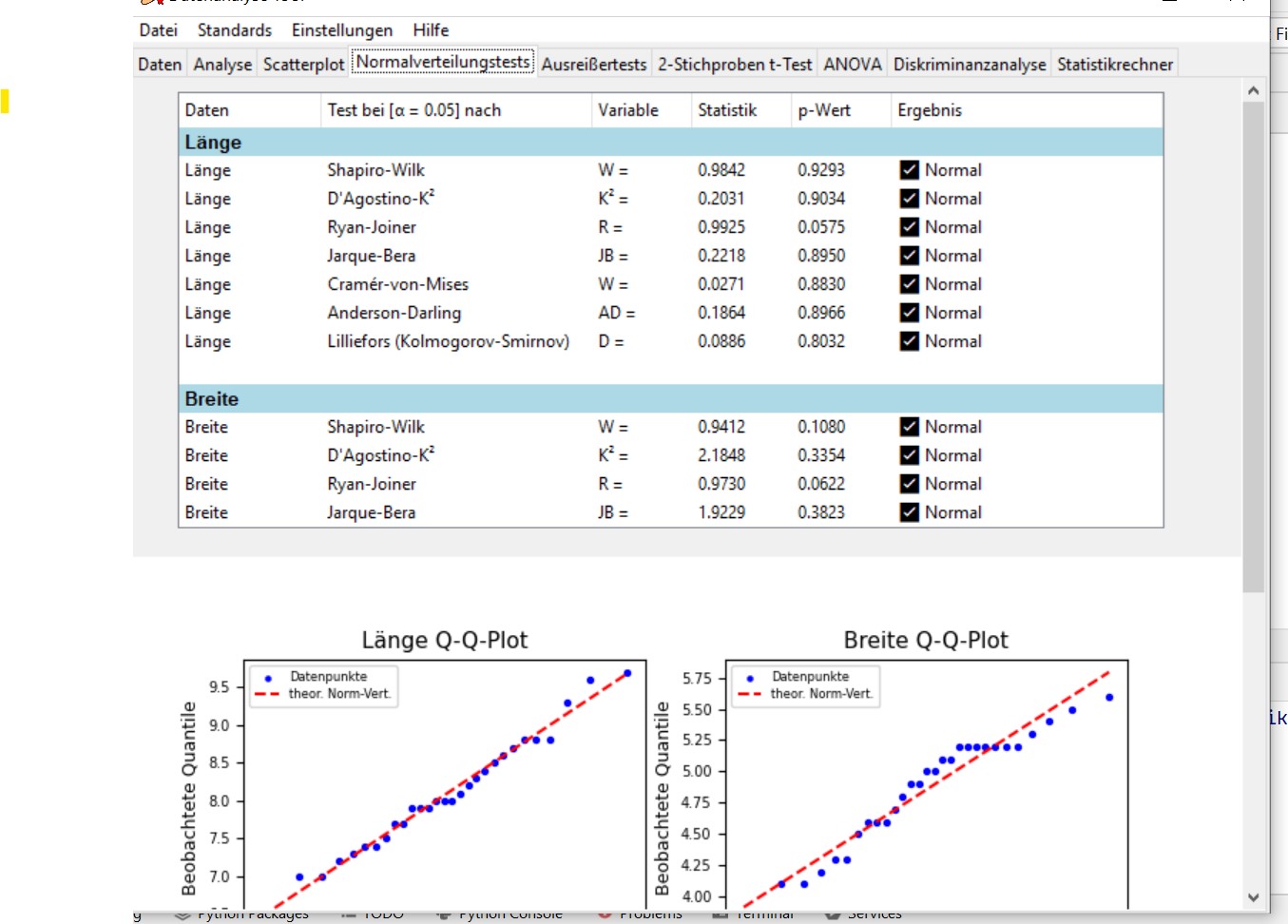The image size is (1288, 924).
Task: Toggle Normal checkbox for Breite D'Agostino-K²
Action: (x=910, y=455)
